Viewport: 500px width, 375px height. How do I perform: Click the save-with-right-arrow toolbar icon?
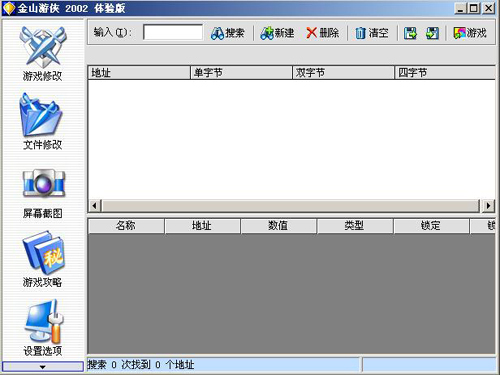click(x=410, y=33)
